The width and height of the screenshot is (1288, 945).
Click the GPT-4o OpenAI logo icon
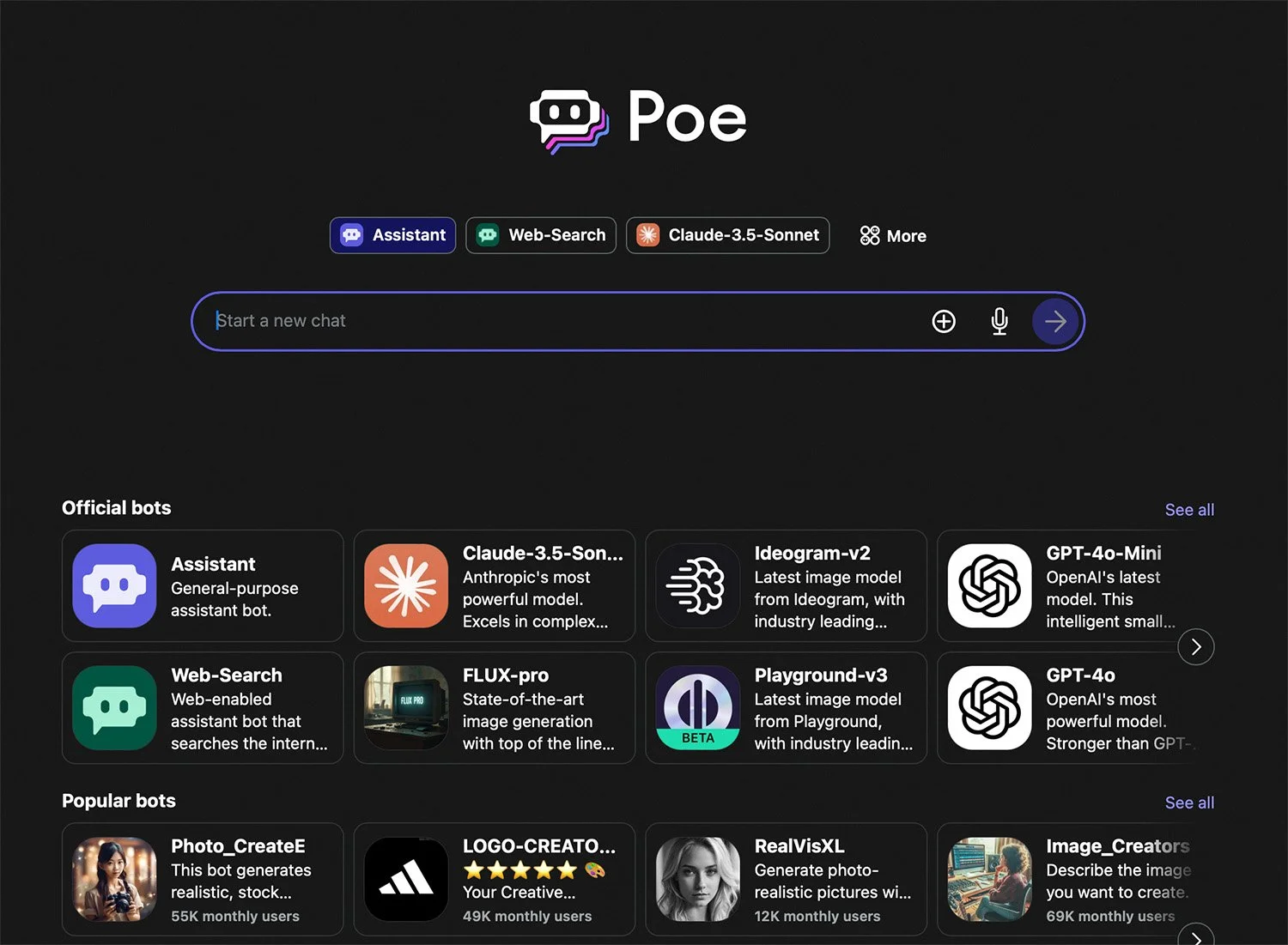[989, 707]
